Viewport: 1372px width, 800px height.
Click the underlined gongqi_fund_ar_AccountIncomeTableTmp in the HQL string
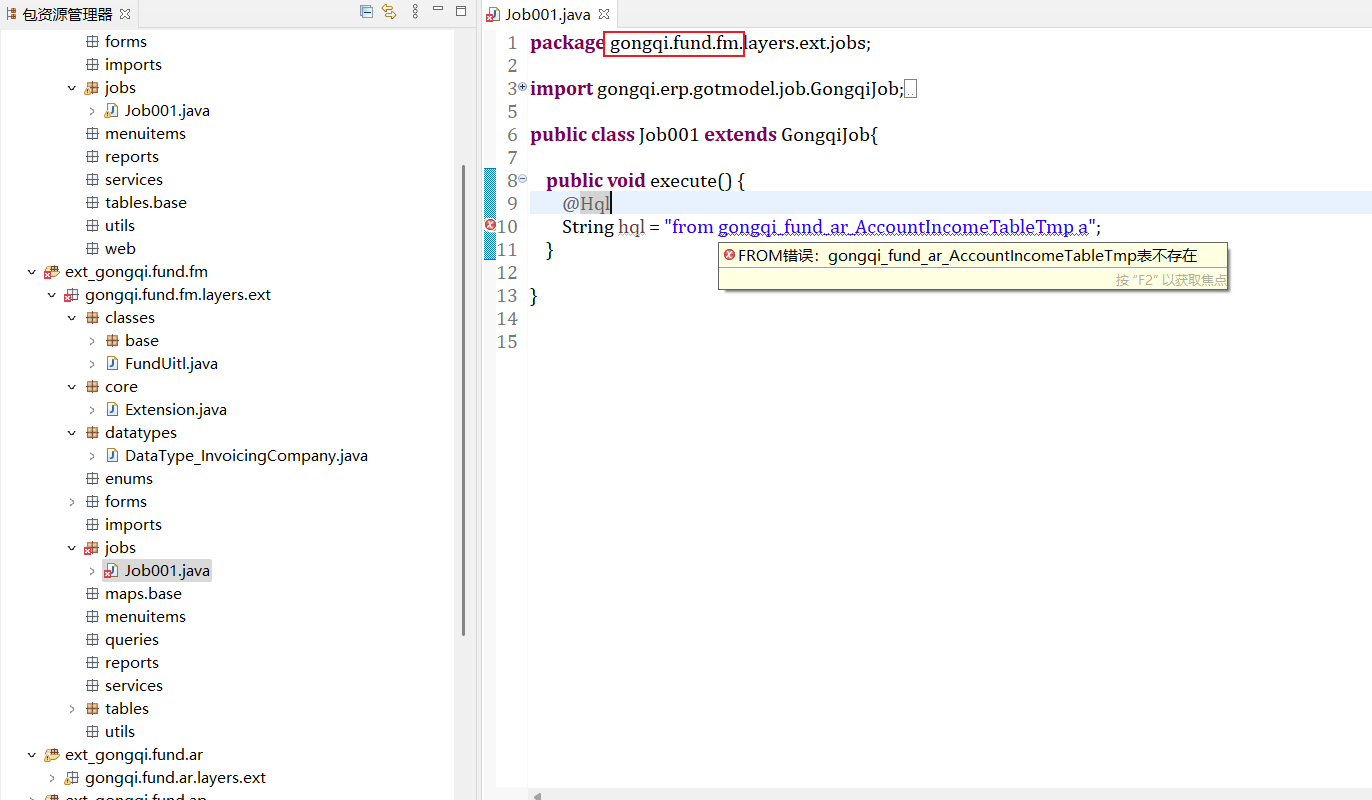(x=896, y=227)
